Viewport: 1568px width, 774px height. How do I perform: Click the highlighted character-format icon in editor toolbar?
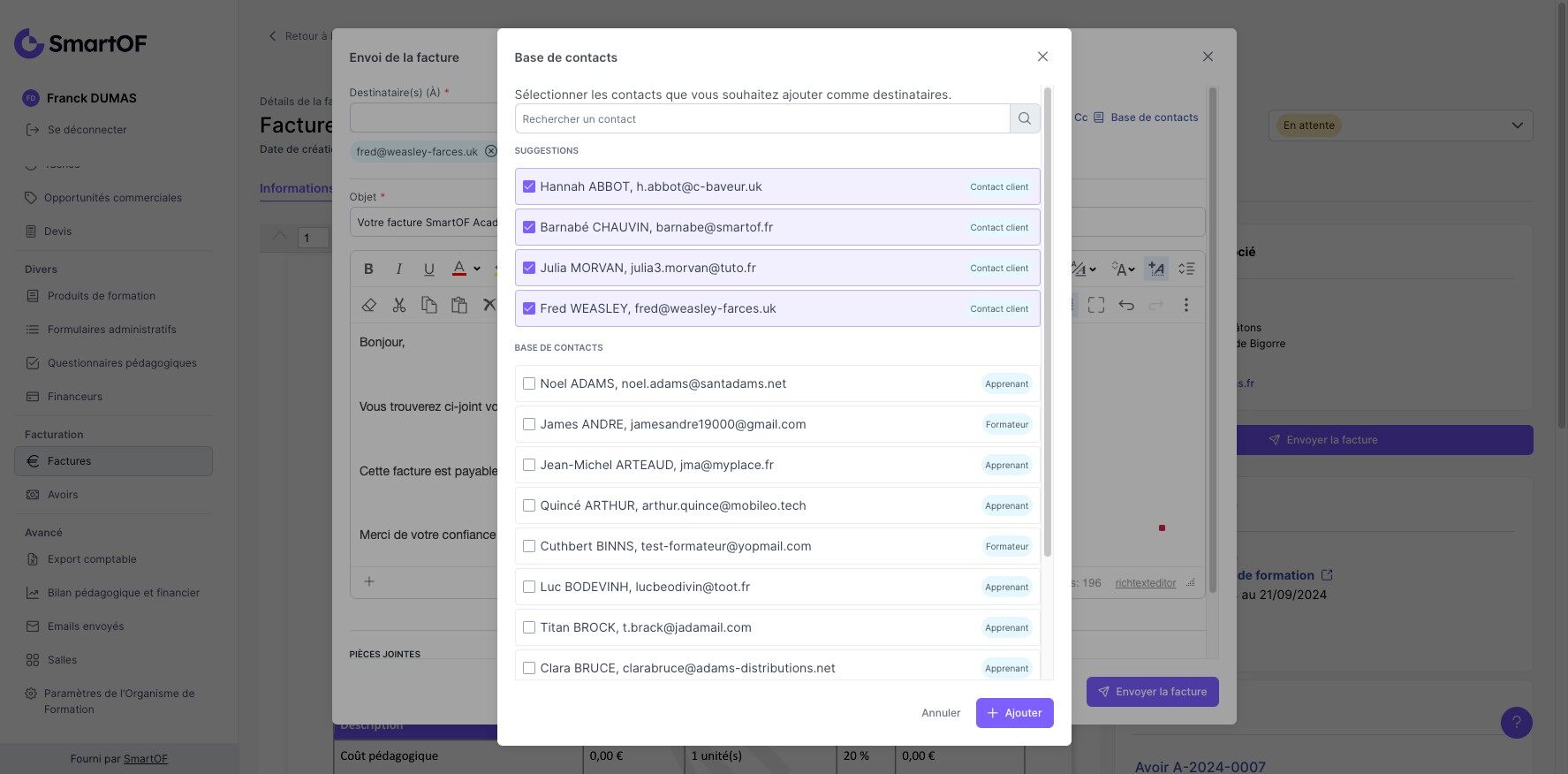[x=1156, y=269]
